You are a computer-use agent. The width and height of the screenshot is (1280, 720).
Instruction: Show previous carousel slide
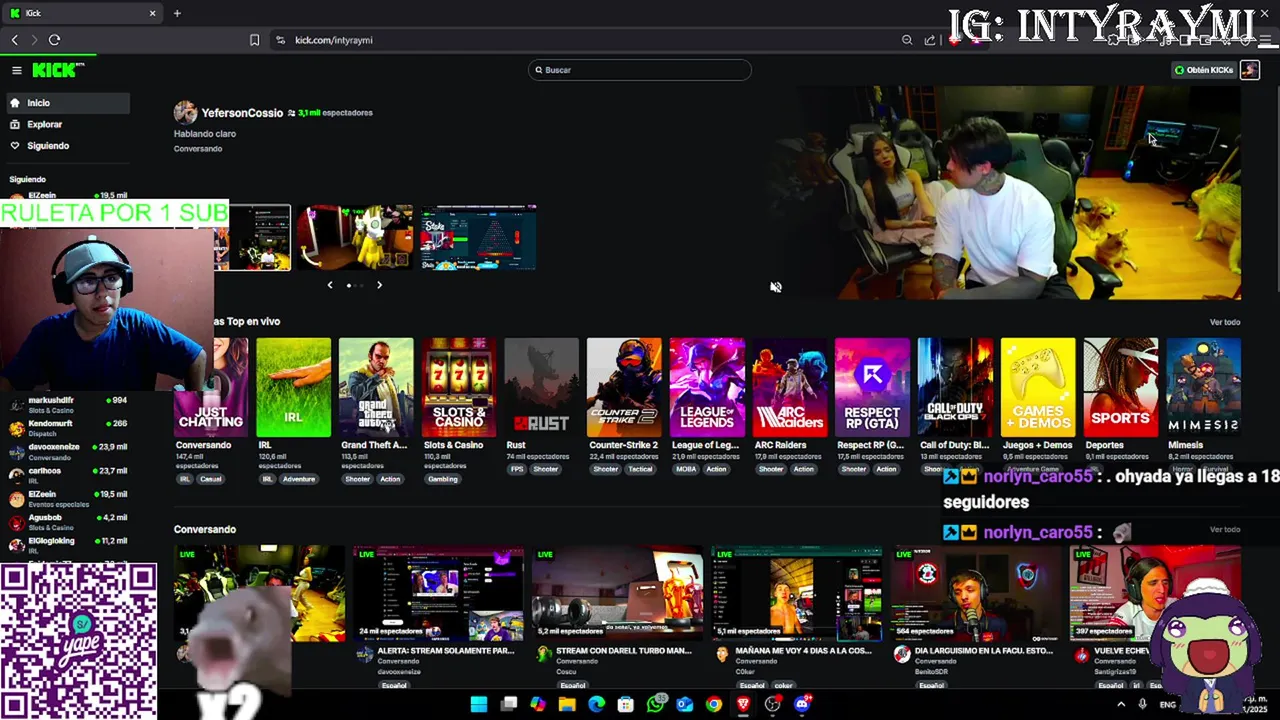tap(330, 285)
